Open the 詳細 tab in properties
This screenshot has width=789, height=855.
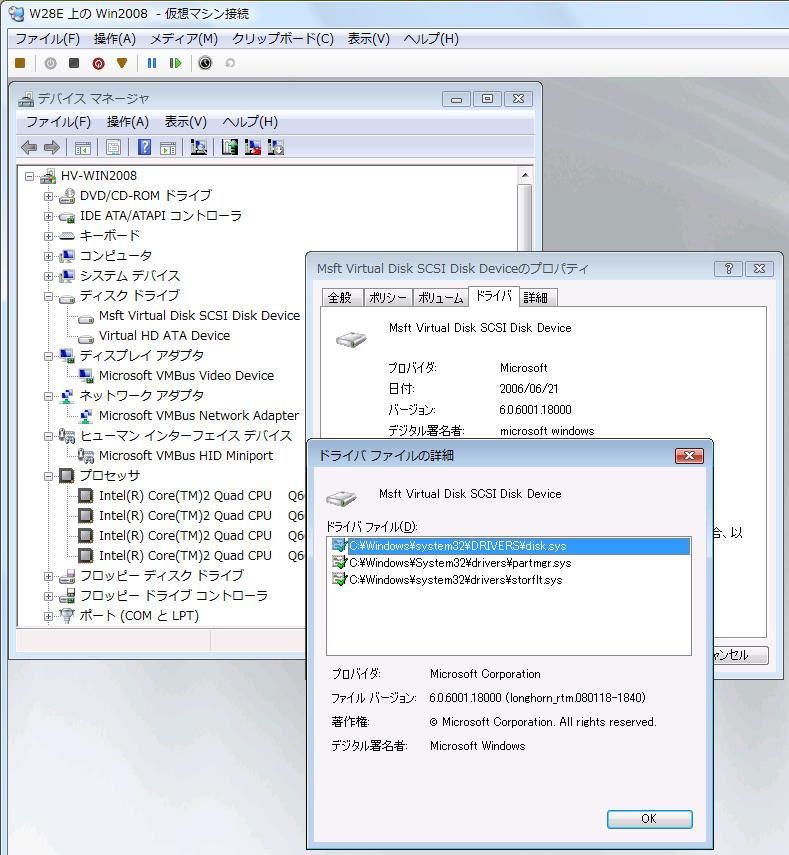[x=536, y=297]
